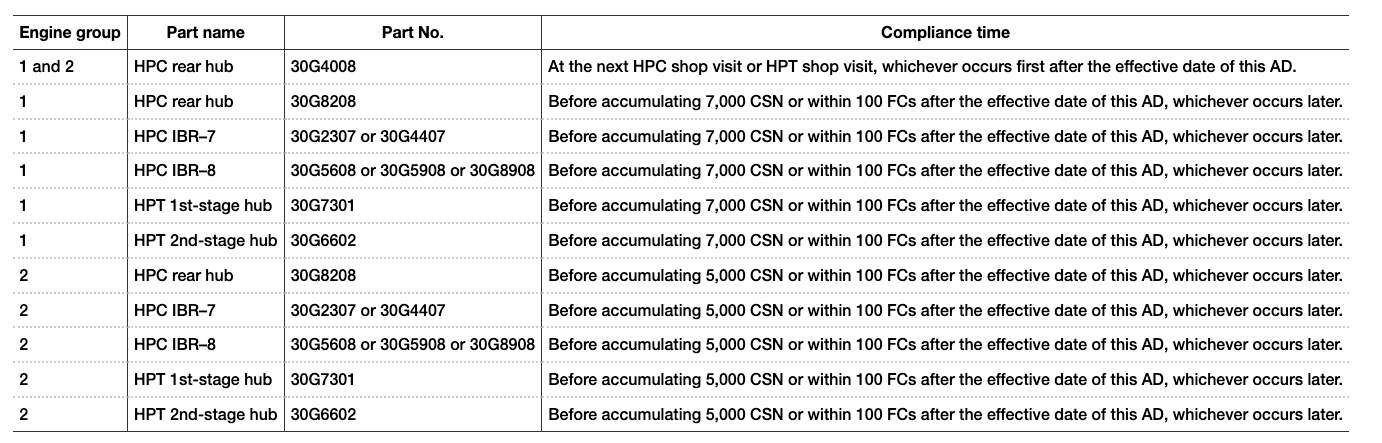Click the Engine group column header
Viewport: 1382px width, 443px height.
(x=70, y=33)
